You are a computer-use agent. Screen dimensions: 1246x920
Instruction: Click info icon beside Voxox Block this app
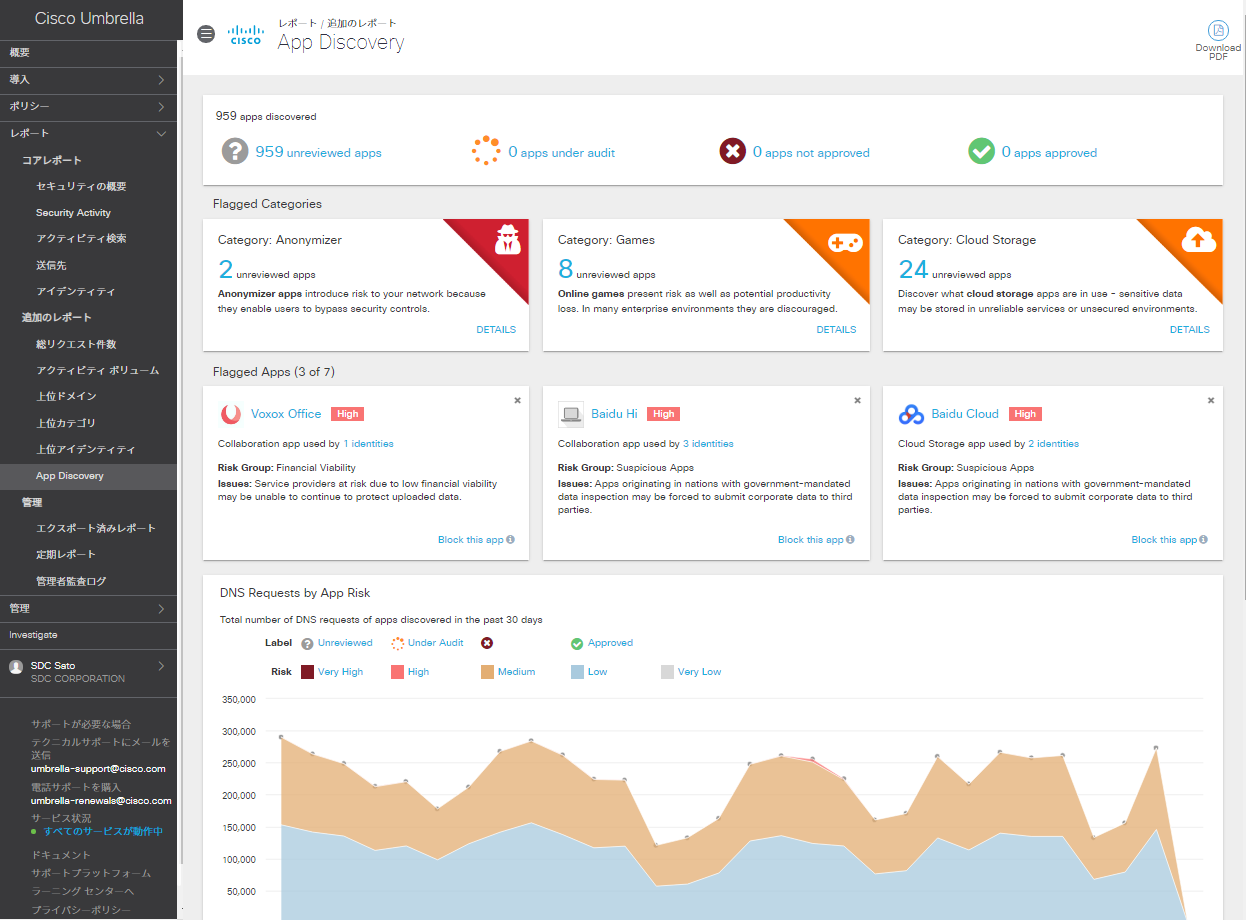tap(511, 540)
